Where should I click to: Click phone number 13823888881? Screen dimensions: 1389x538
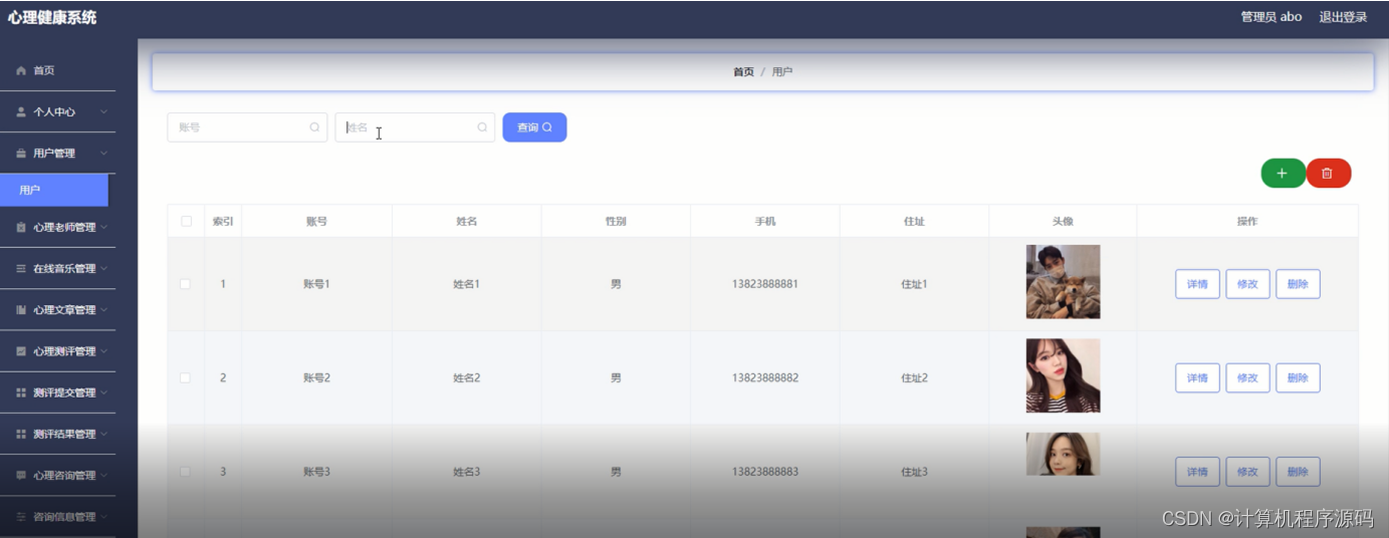765,284
